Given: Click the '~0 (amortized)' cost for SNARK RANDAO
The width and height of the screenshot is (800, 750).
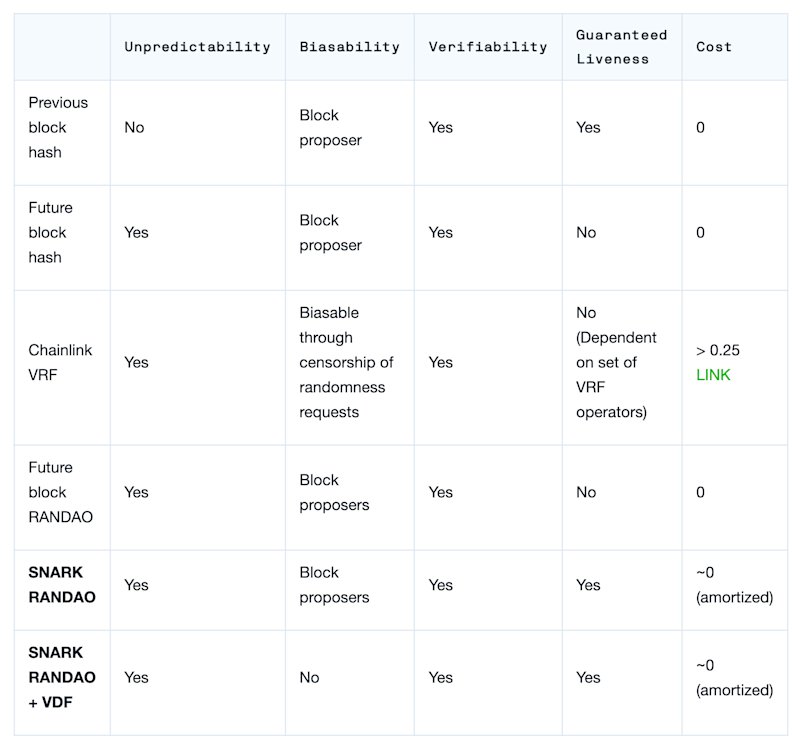Looking at the screenshot, I should point(734,585).
